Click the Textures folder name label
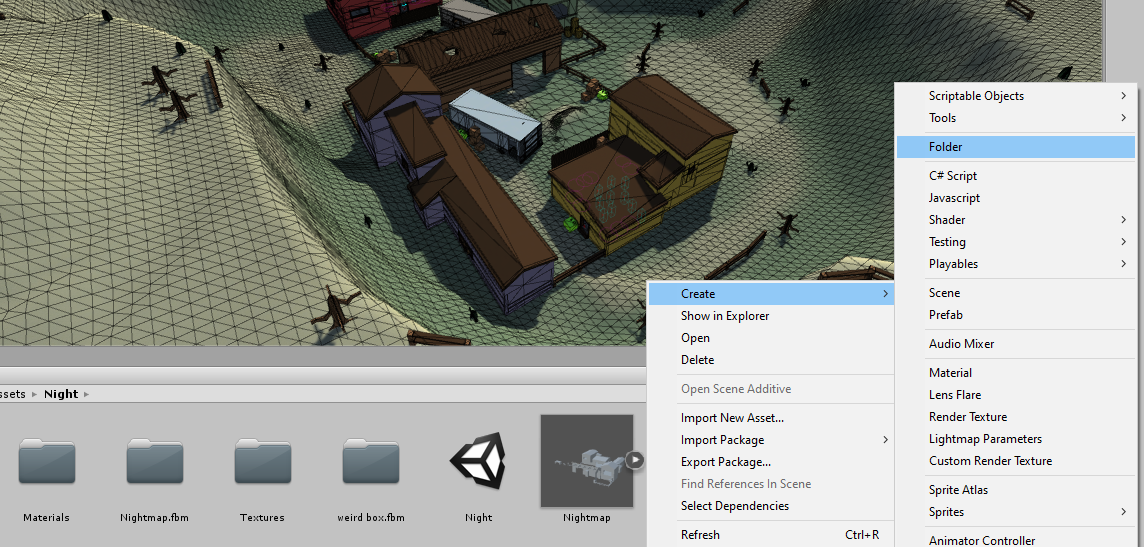 pos(263,518)
